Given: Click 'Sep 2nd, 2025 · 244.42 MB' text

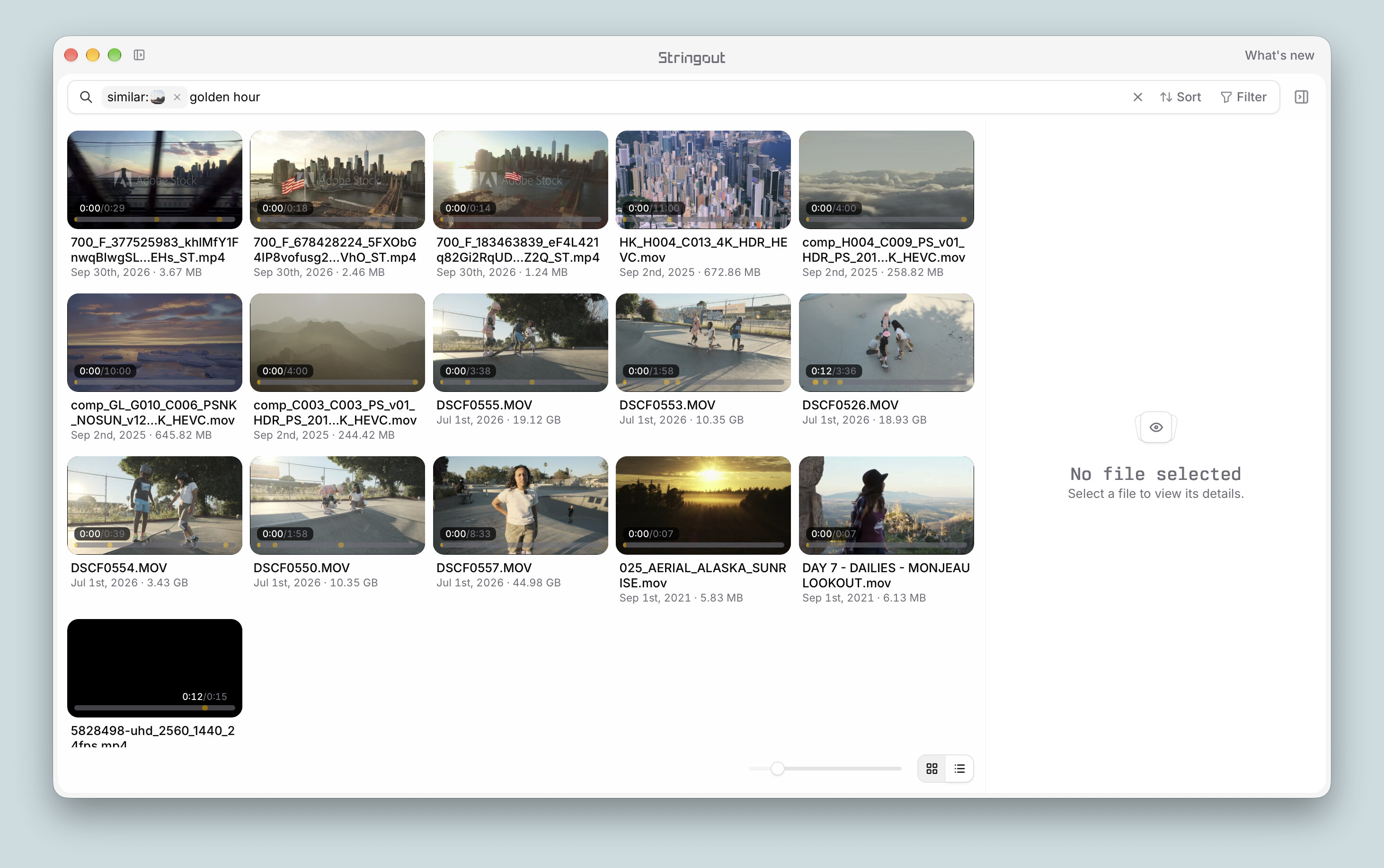Looking at the screenshot, I should click(x=324, y=435).
